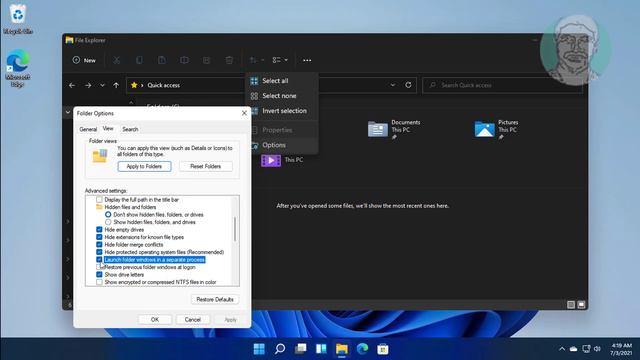The height and width of the screenshot is (360, 640).
Task: Open the Documents folder
Action: 393,129
